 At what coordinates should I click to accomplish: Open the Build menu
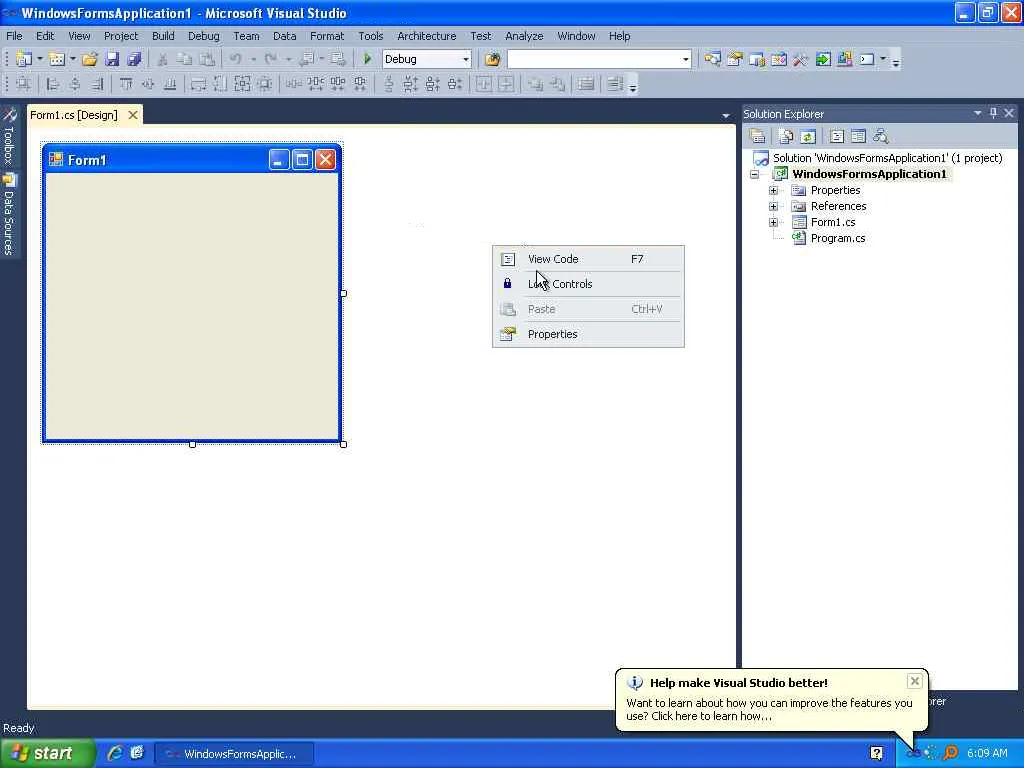click(x=163, y=36)
